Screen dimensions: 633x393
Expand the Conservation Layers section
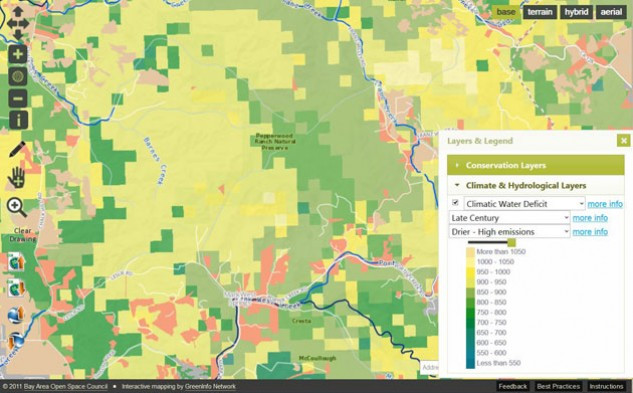(536, 165)
